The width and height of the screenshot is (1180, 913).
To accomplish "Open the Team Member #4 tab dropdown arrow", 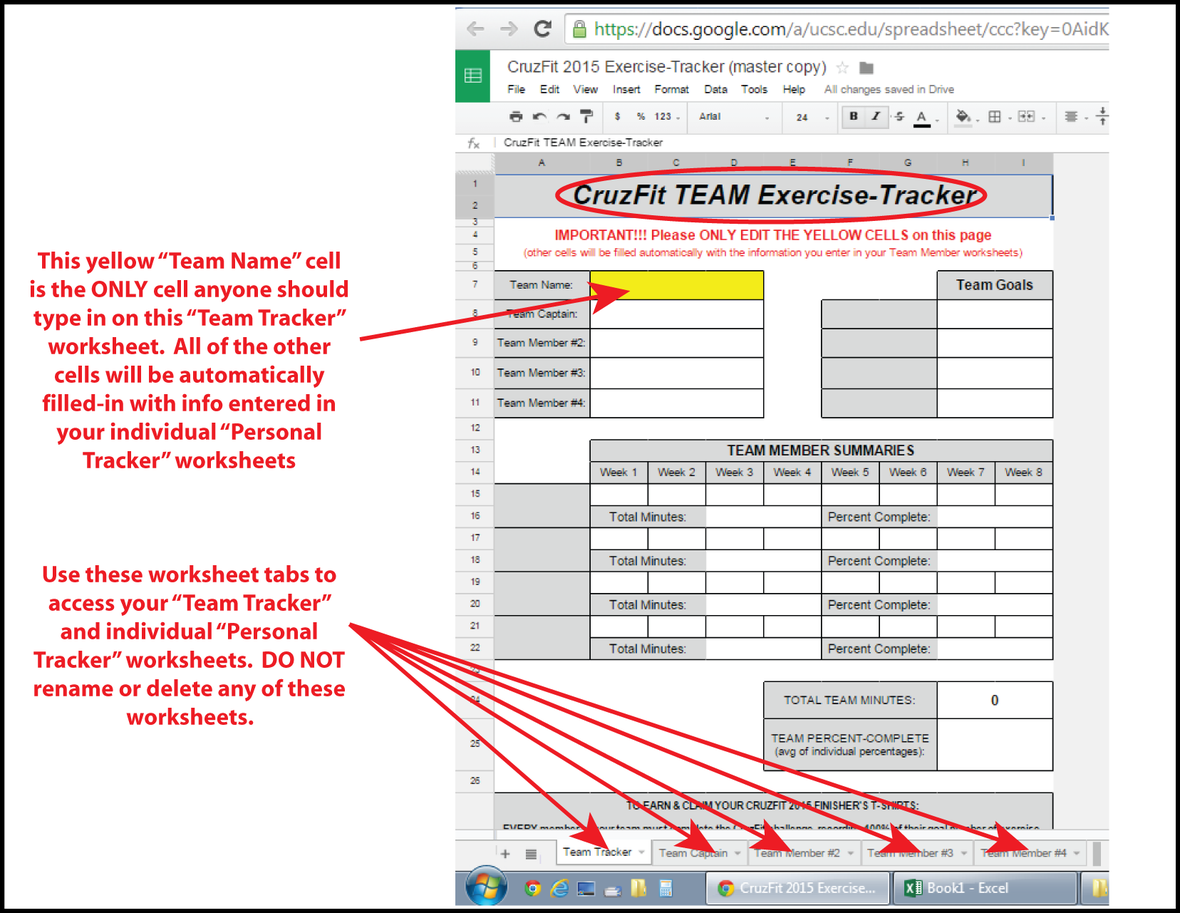I will pos(1077,853).
